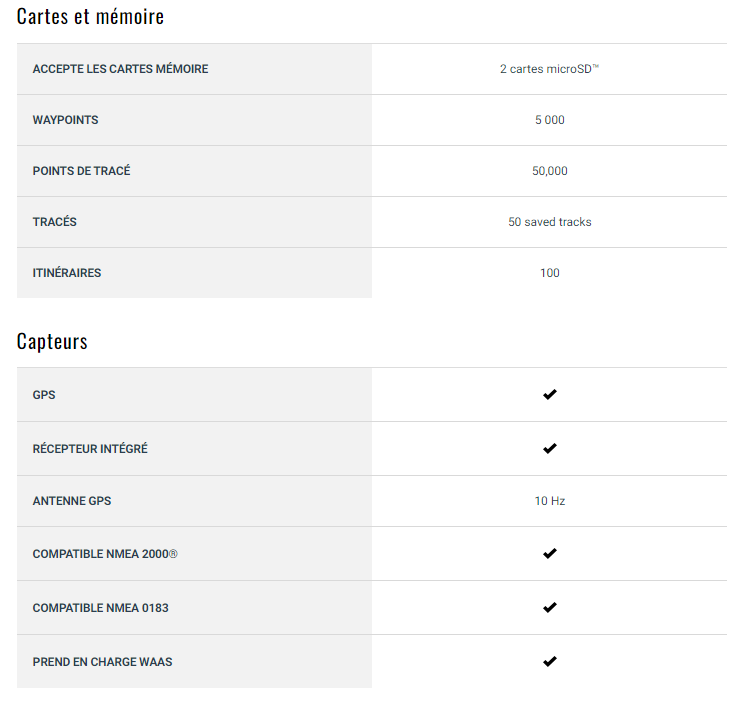
Task: Click the Compatible NMEA 0183 checkmark
Action: click(x=549, y=607)
